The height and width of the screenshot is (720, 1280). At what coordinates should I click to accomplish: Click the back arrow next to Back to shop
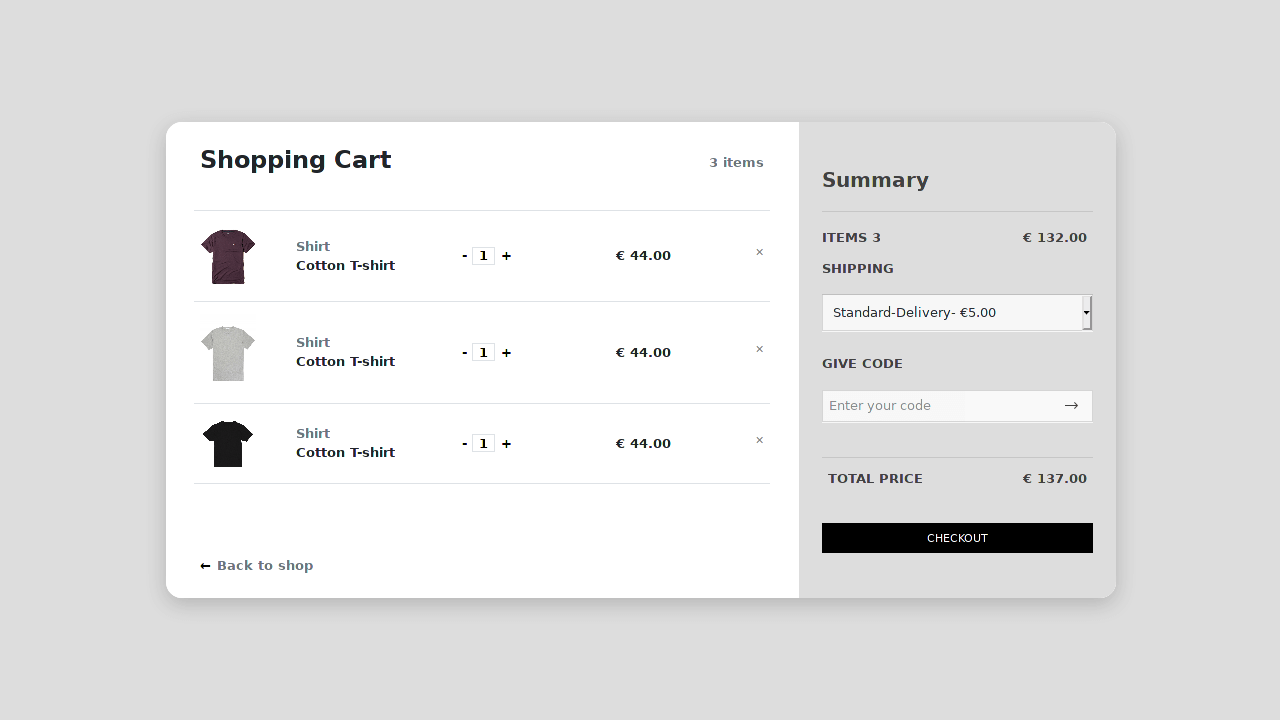click(x=204, y=565)
